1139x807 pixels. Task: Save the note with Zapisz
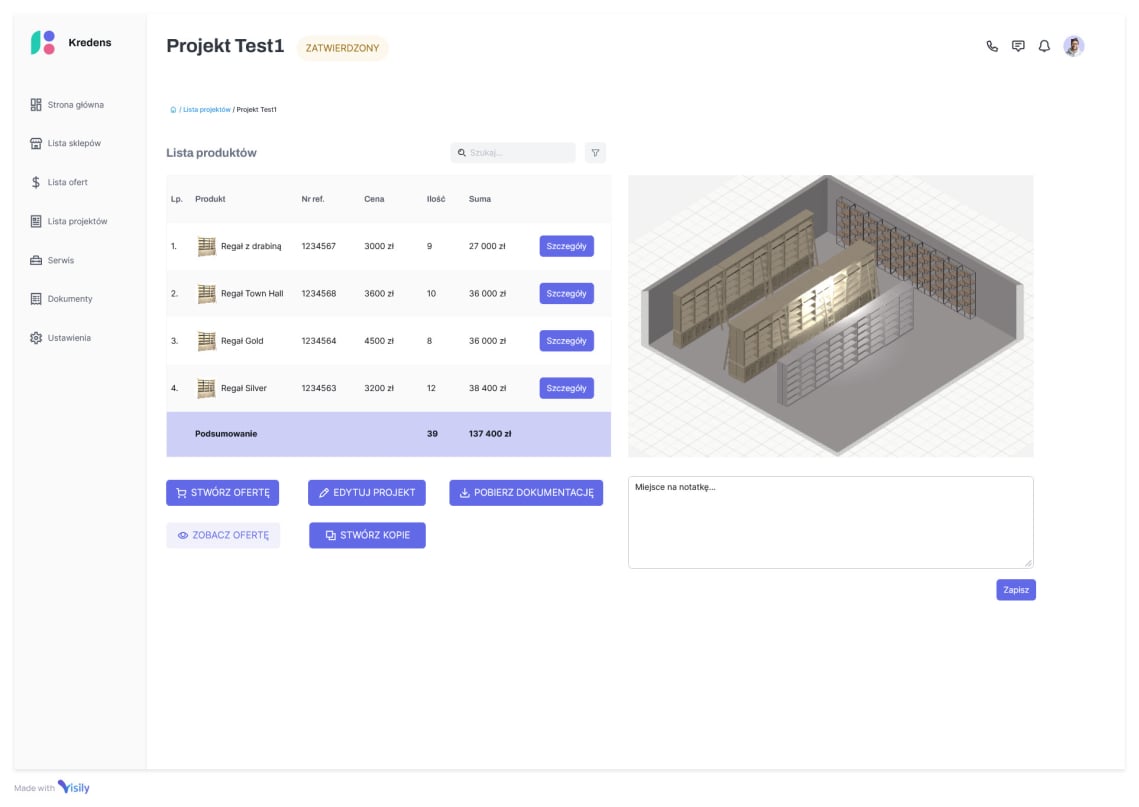[1015, 589]
